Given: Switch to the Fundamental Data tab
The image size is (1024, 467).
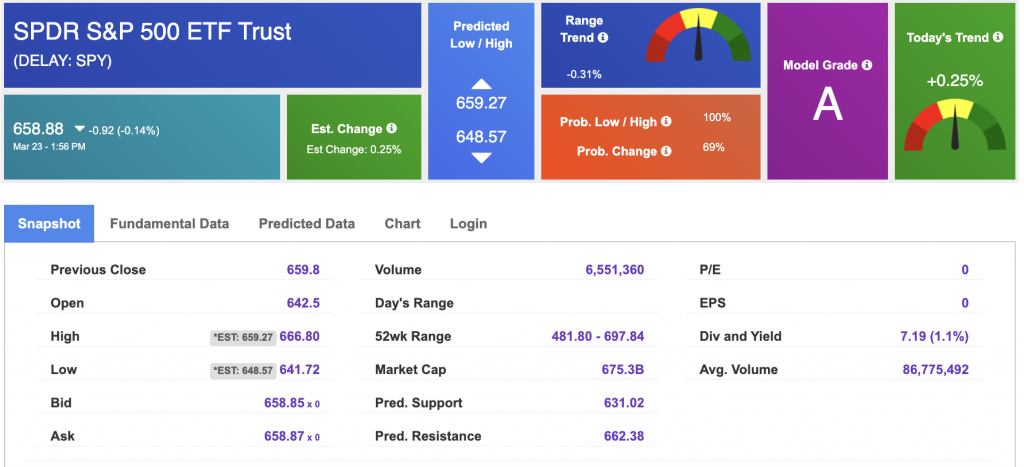Looking at the screenshot, I should [169, 224].
